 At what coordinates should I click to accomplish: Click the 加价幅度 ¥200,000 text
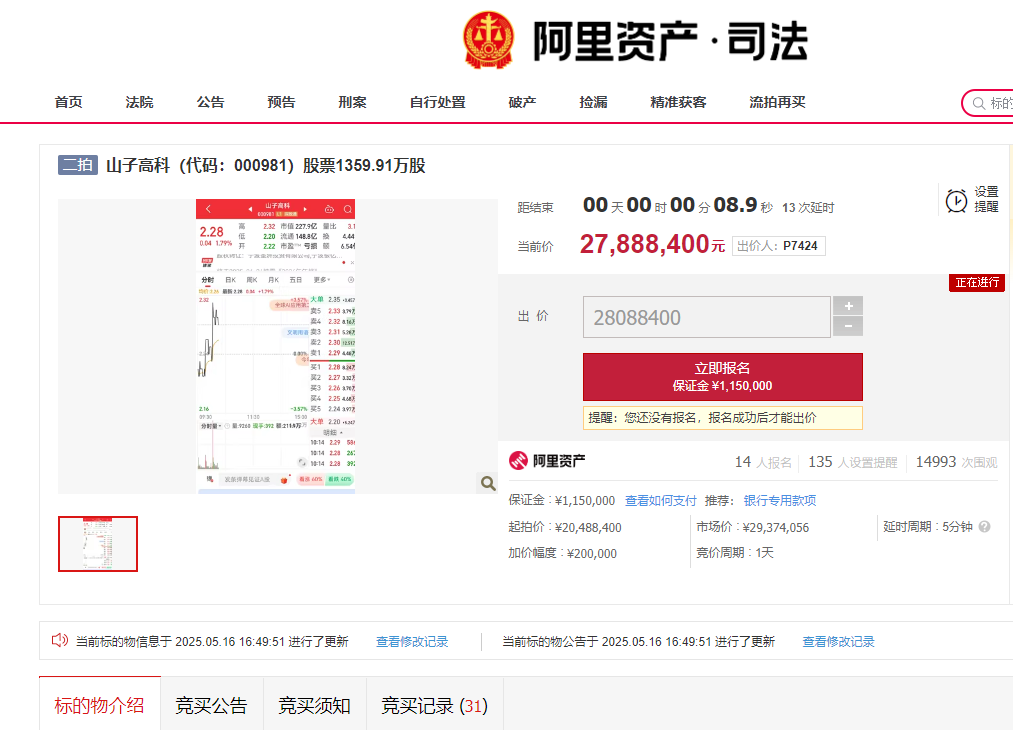pyautogui.click(x=562, y=553)
